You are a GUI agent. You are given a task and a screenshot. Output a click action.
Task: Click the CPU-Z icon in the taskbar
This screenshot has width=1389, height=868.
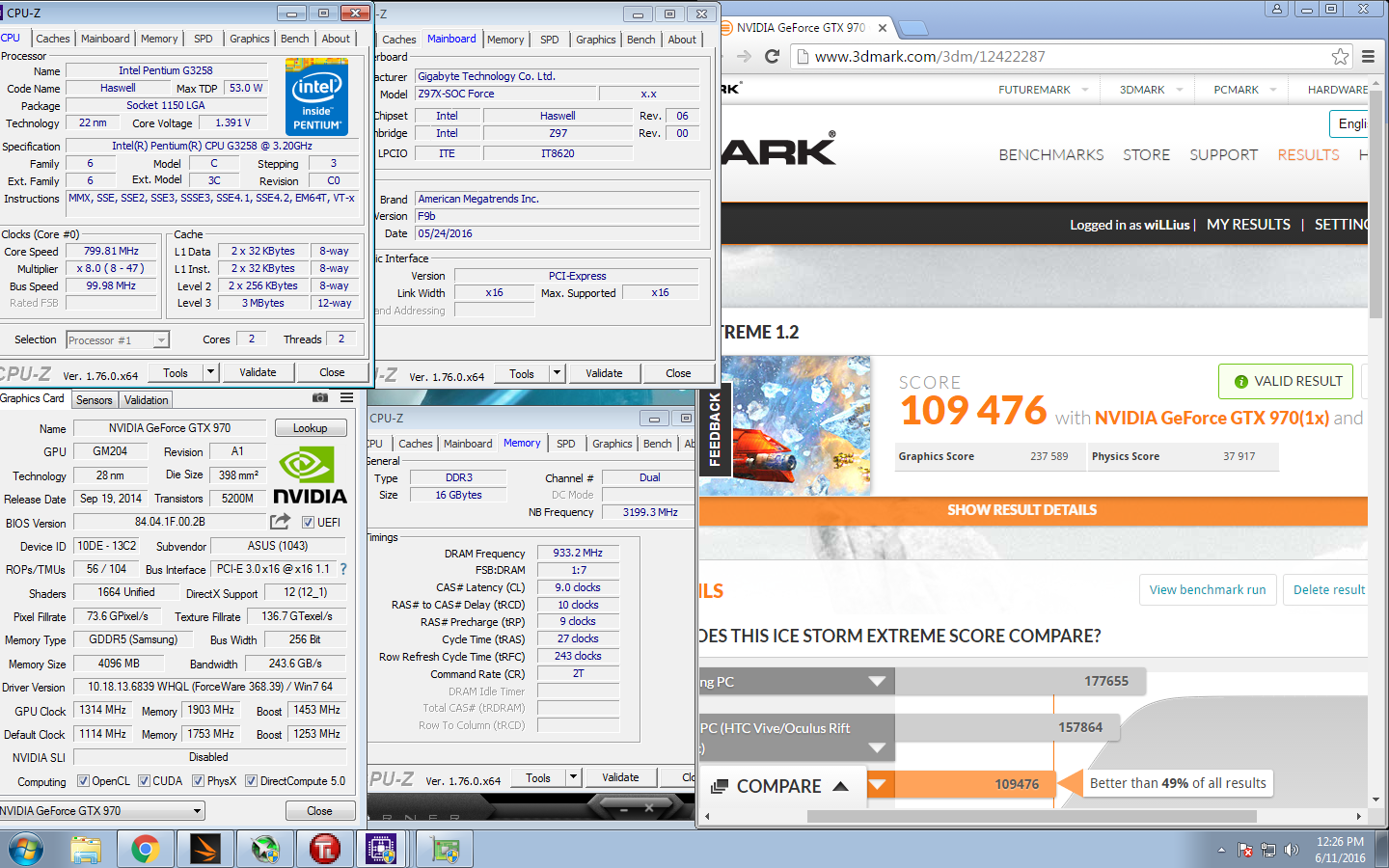tap(381, 850)
